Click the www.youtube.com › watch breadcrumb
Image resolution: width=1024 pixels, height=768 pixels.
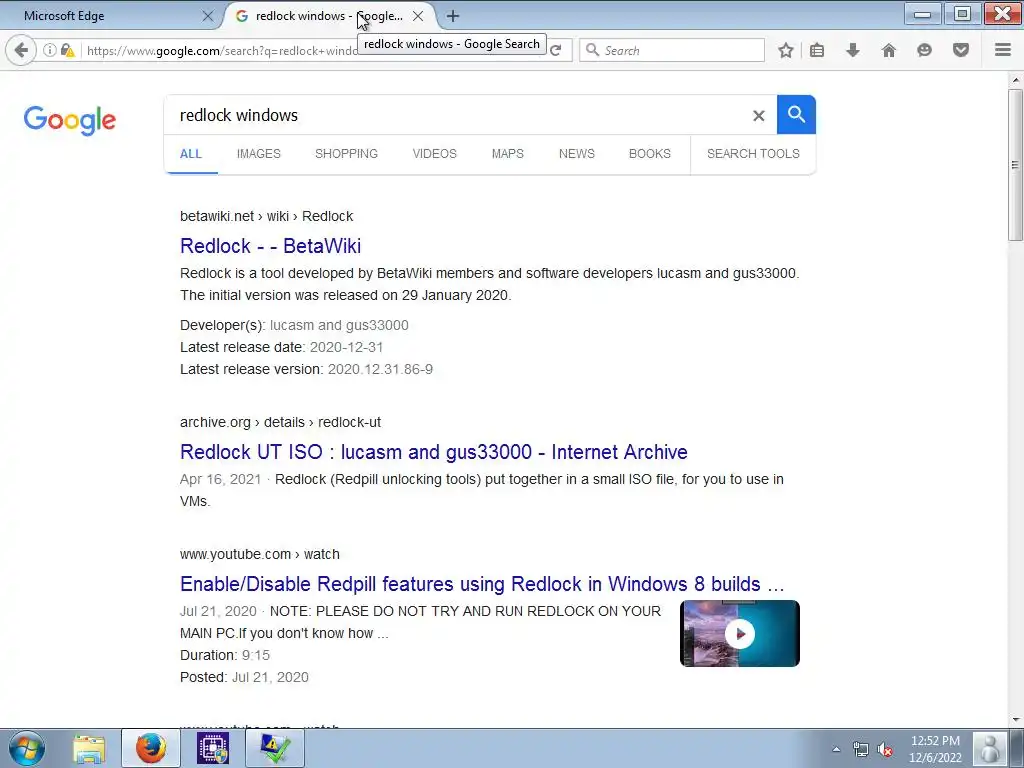[260, 554]
